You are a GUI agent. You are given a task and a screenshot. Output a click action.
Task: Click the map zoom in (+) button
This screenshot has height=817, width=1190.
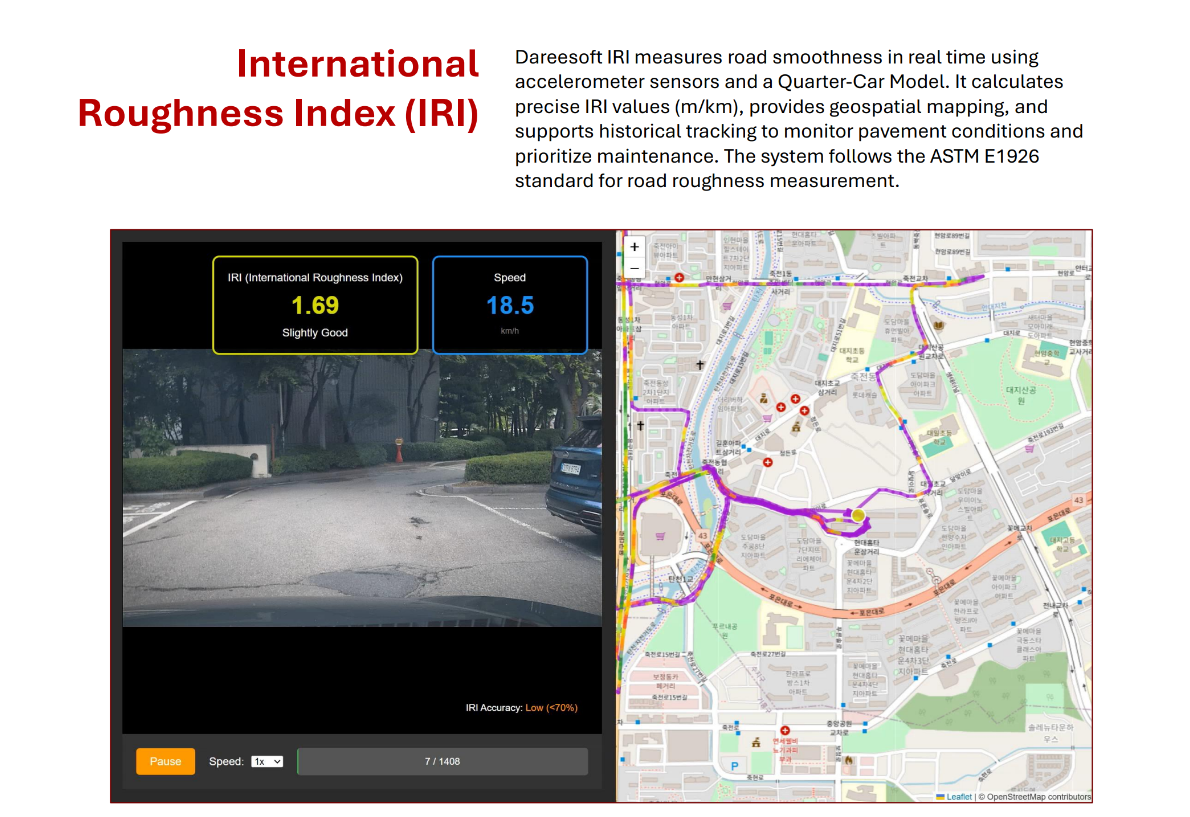634,247
